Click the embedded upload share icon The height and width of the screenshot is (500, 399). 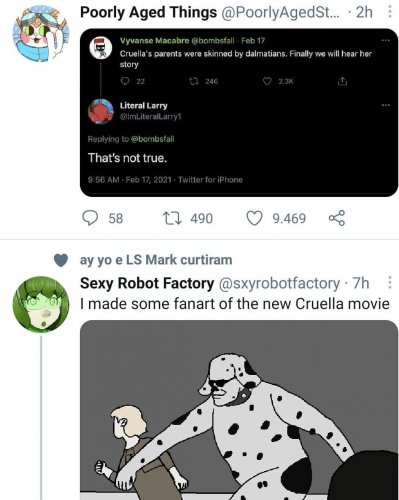tap(342, 81)
